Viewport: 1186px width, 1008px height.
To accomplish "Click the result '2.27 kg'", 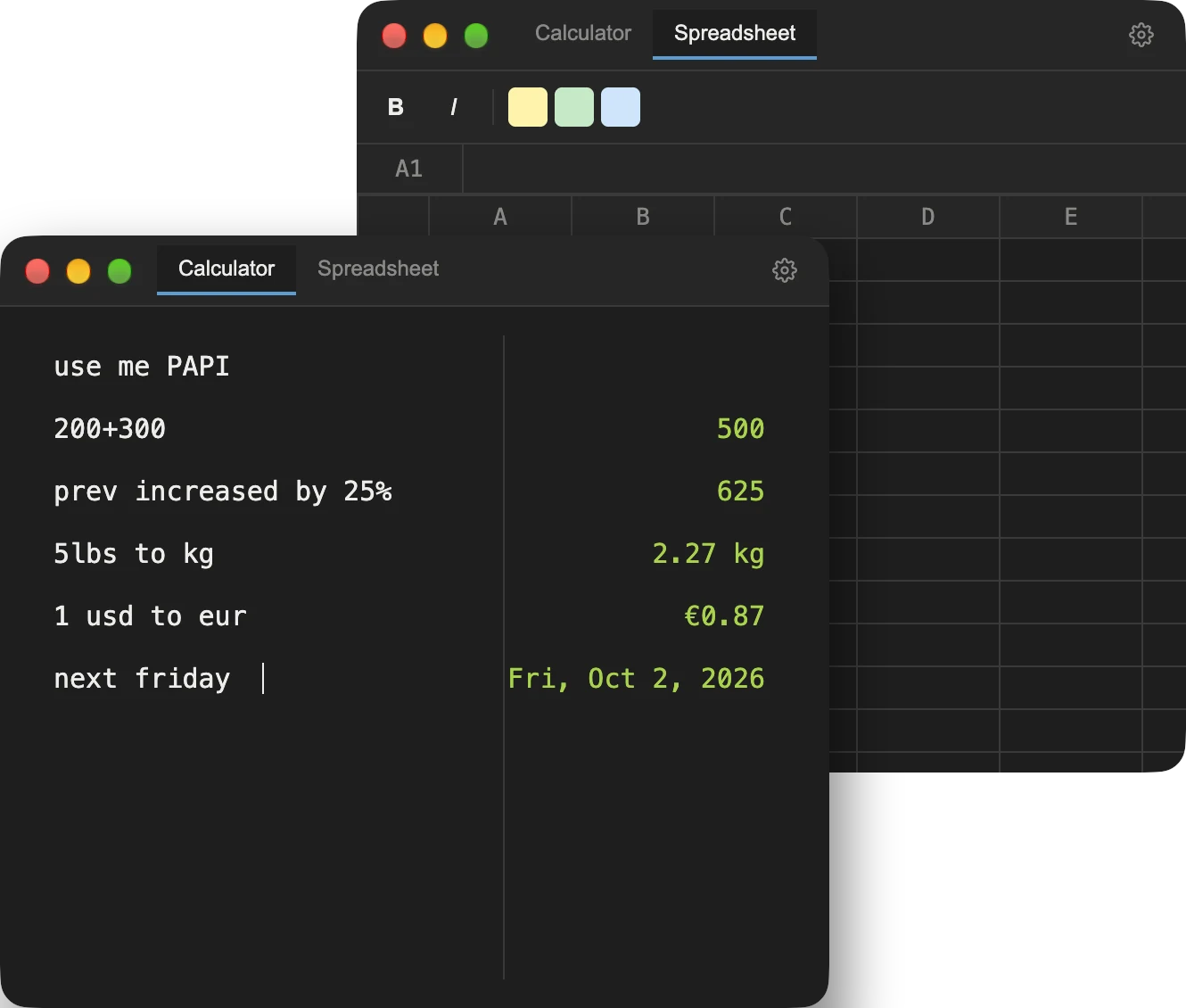I will click(x=708, y=554).
